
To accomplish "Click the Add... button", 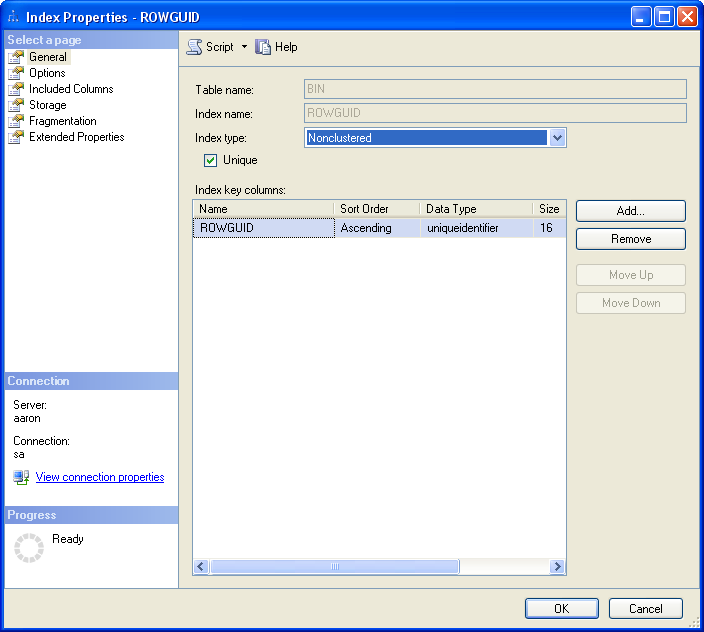I will 630,211.
